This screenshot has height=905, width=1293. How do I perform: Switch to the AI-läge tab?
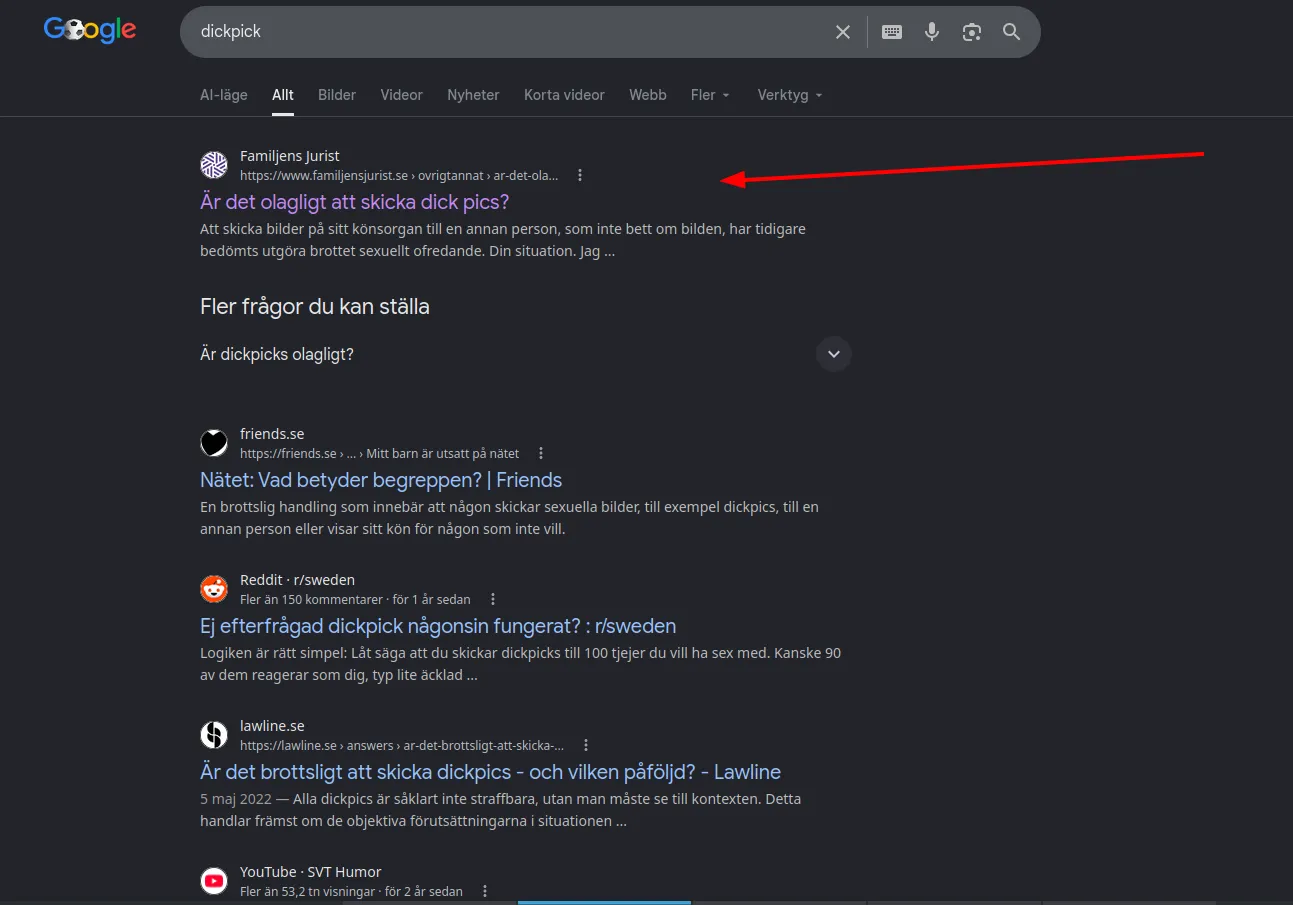[x=224, y=95]
